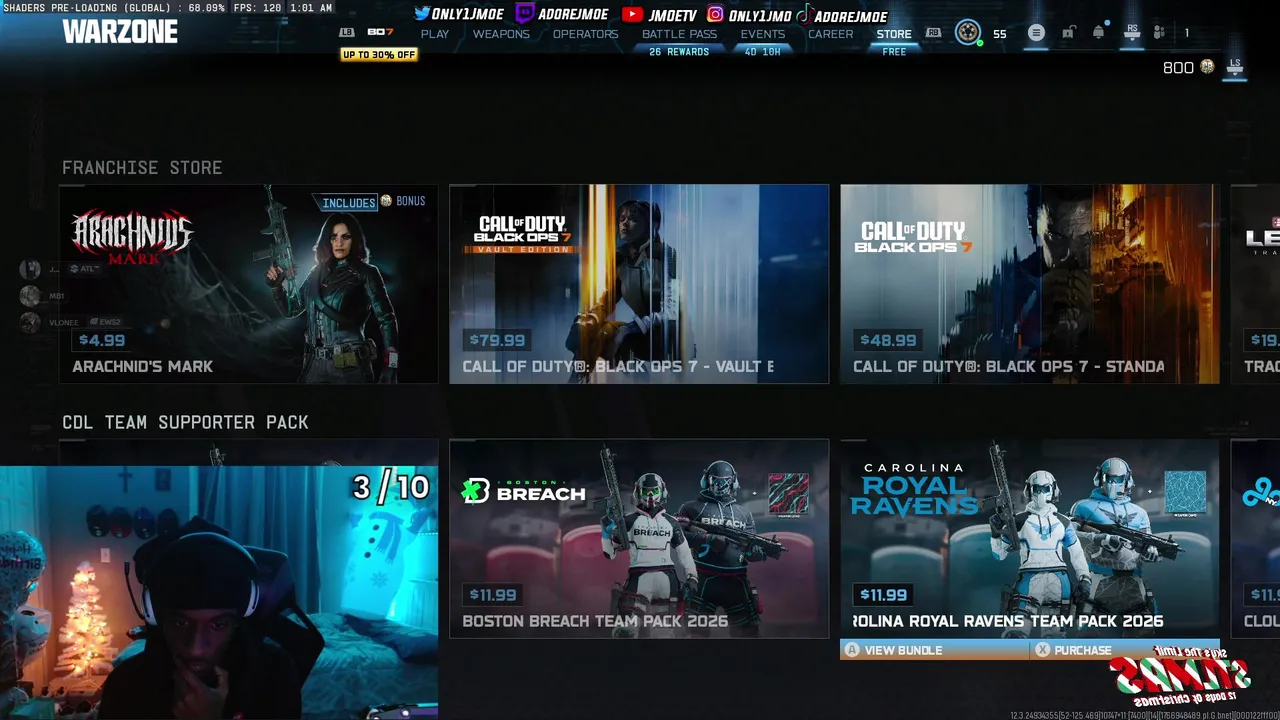
Task: Open the Career tab
Action: tap(831, 34)
